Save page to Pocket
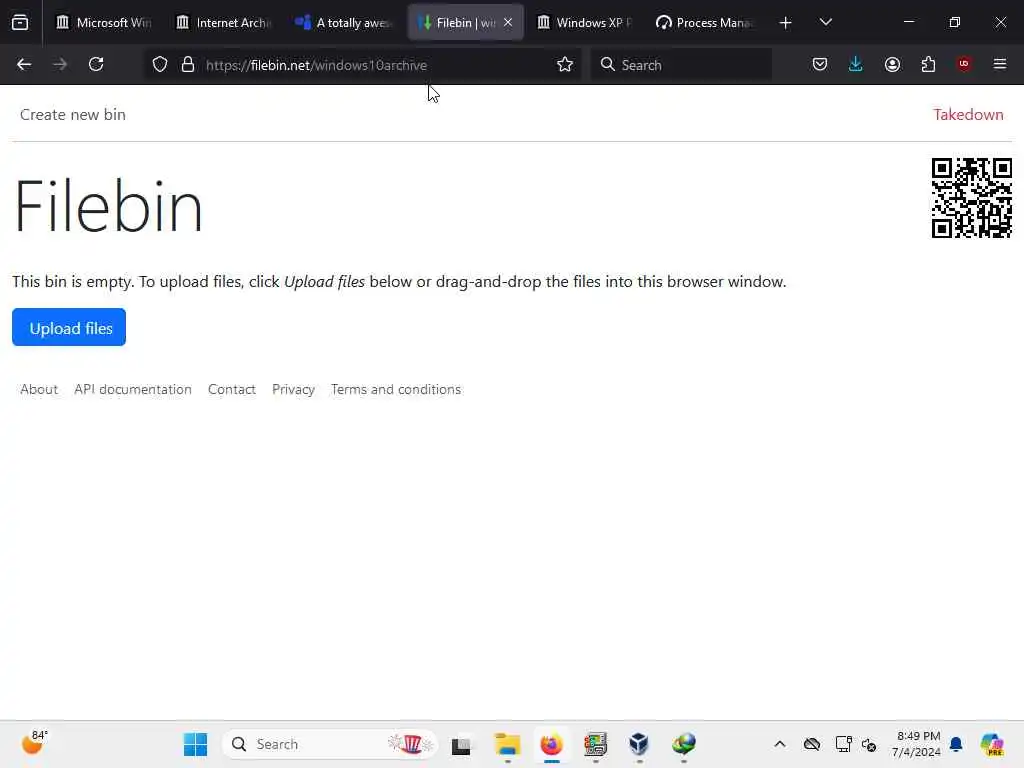1024x768 pixels. pos(820,65)
